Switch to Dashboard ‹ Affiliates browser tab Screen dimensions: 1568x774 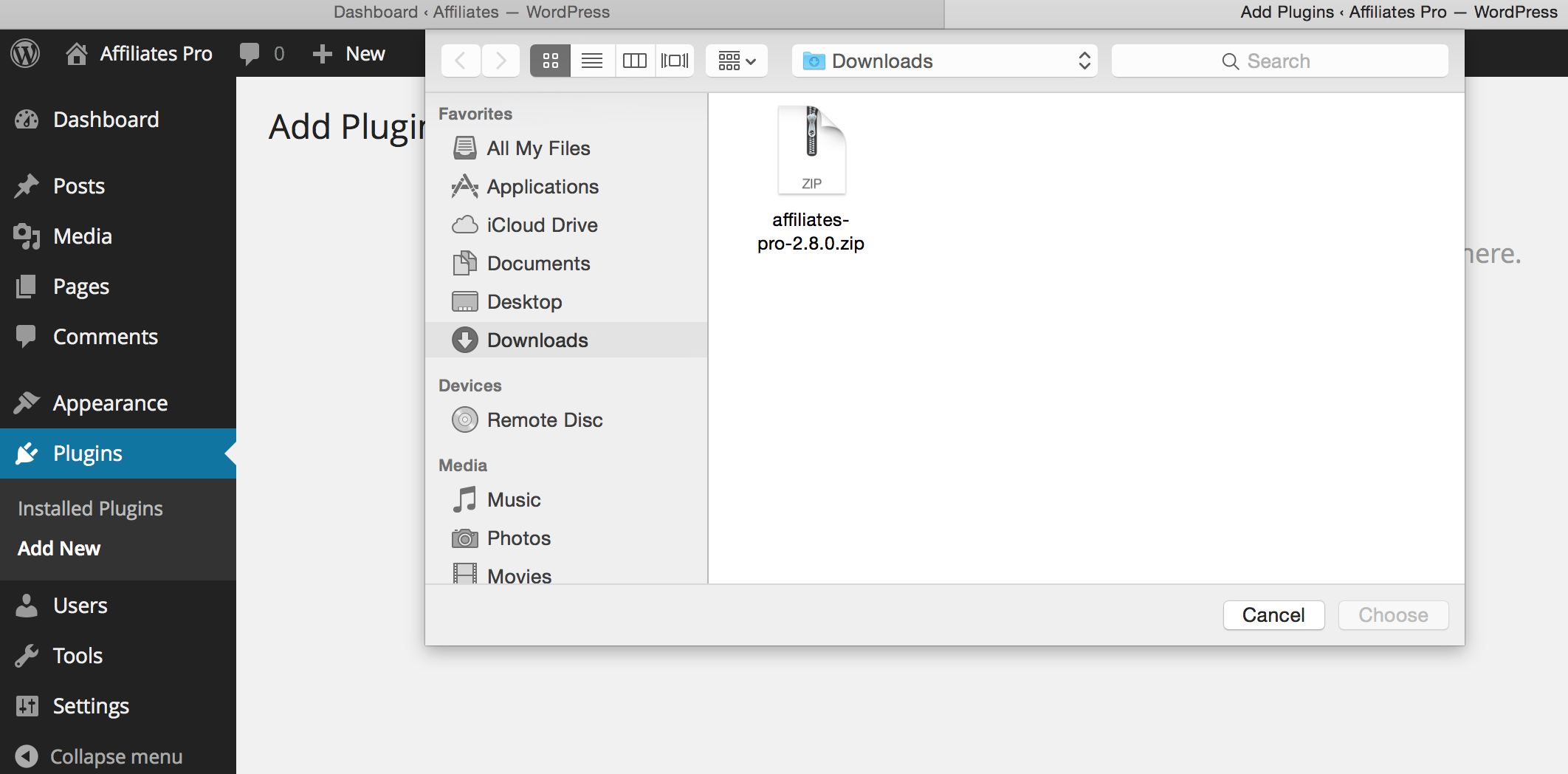click(472, 13)
